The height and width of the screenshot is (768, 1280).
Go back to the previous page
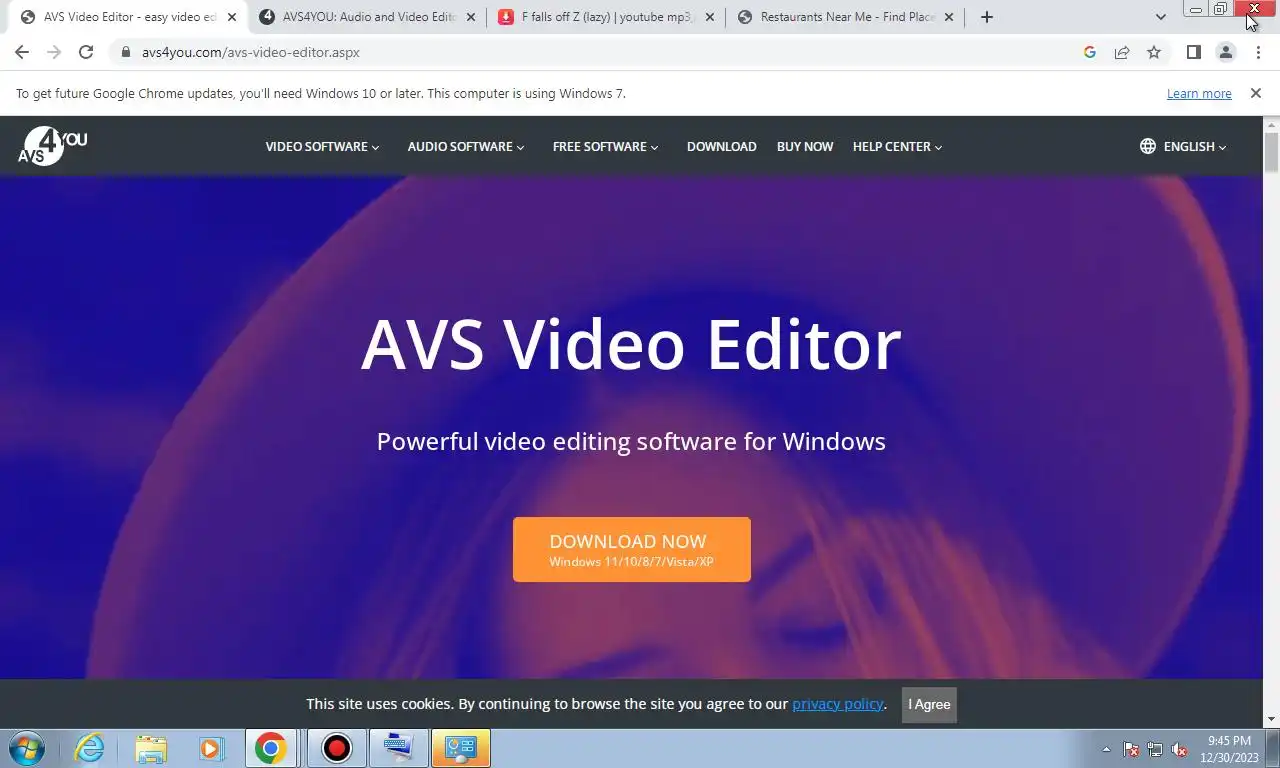22,52
